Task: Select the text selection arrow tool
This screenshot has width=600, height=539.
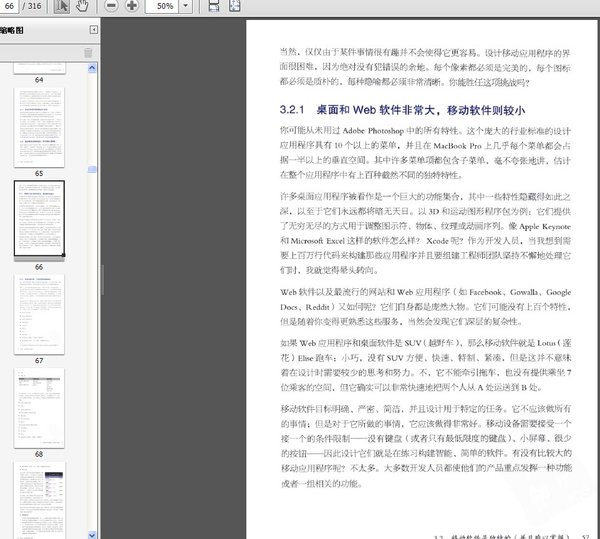Action: (x=61, y=6)
